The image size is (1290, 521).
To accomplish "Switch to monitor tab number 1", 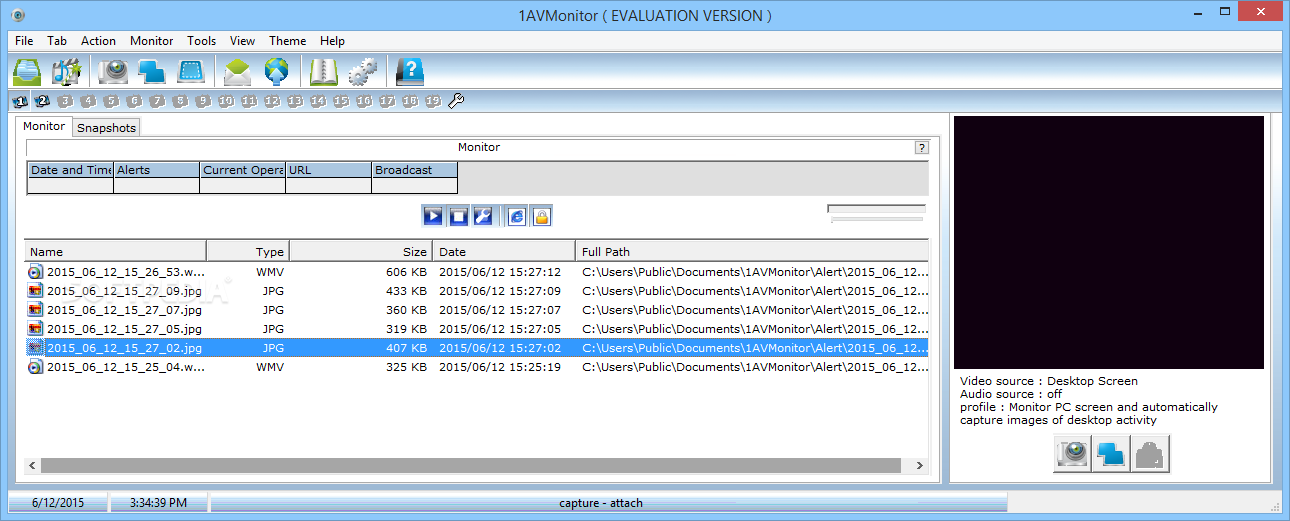I will pyautogui.click(x=19, y=101).
